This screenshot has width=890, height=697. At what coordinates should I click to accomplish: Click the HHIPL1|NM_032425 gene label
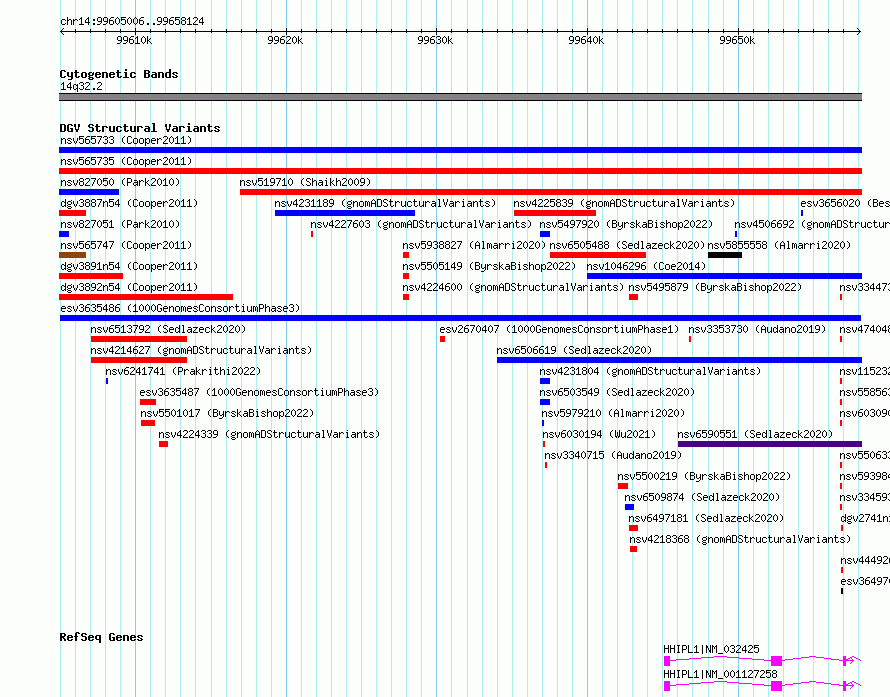tap(711, 649)
